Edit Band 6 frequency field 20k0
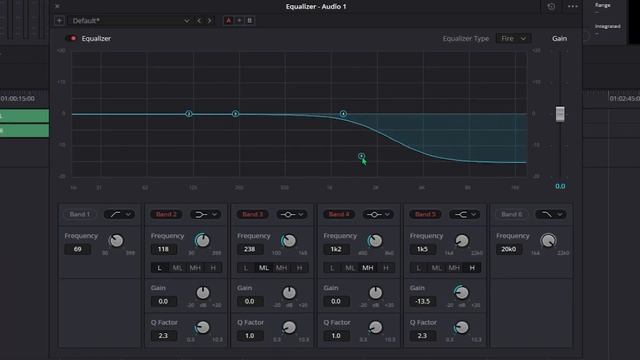The width and height of the screenshot is (640, 360). [x=509, y=249]
